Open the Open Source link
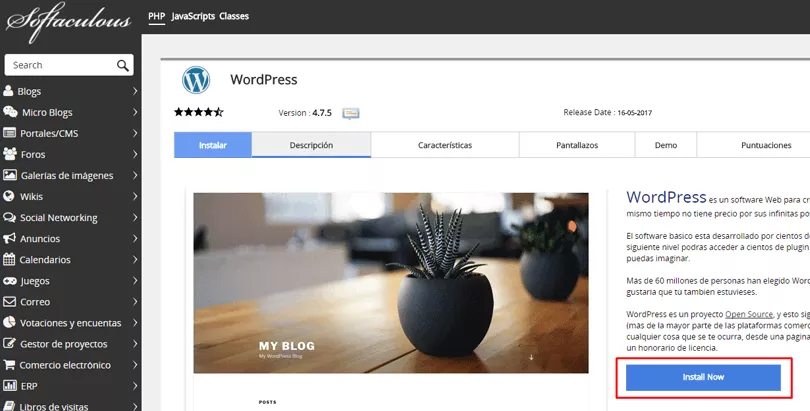 [749, 314]
